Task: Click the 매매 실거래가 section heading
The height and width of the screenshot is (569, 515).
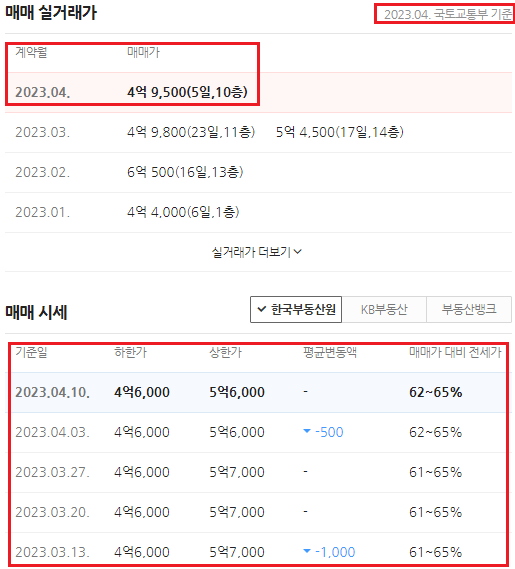Action: click(51, 13)
